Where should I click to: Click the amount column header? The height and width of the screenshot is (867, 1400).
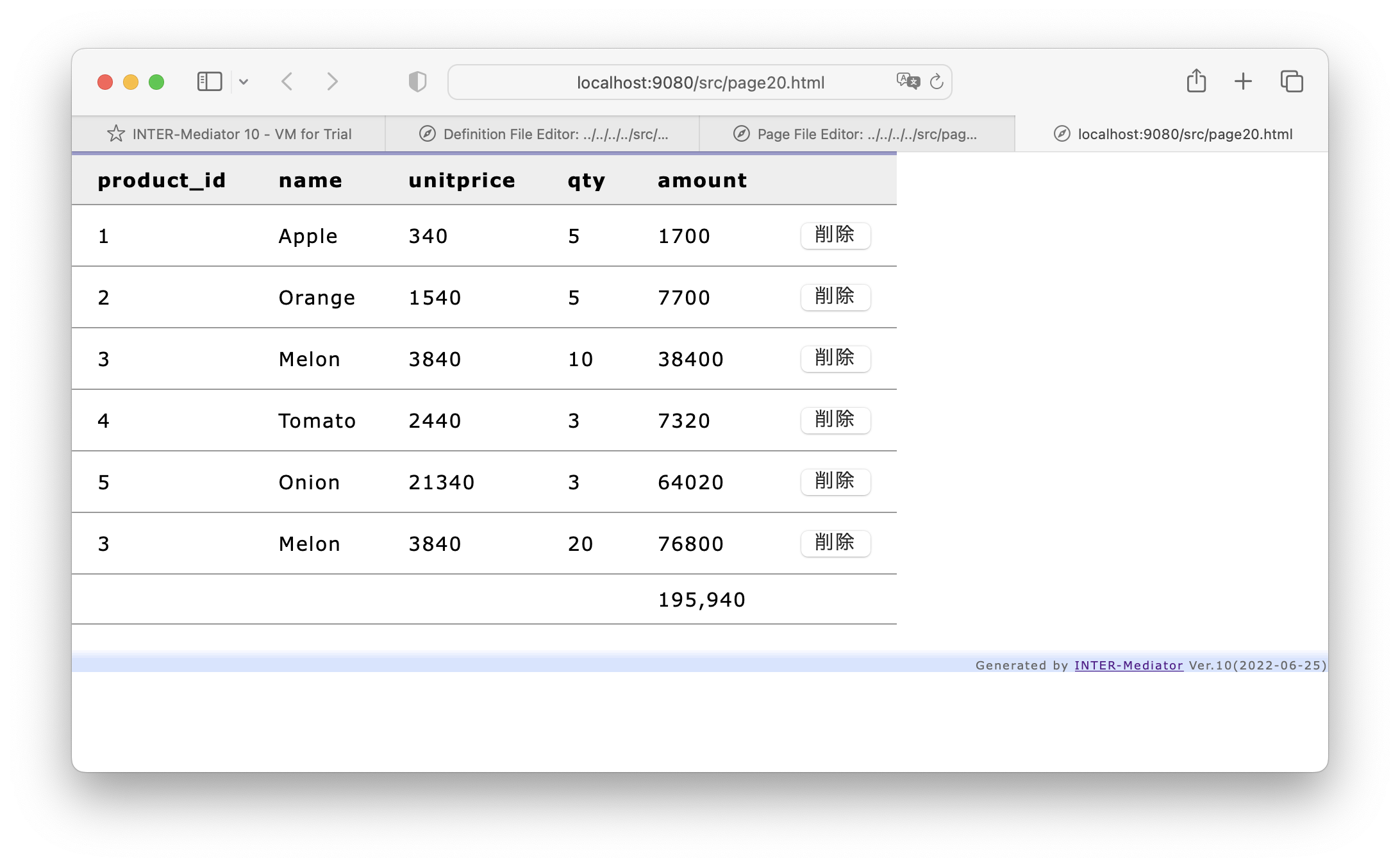(703, 181)
